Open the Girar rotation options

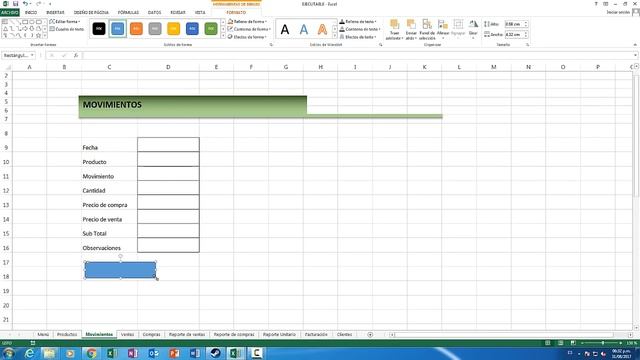(x=473, y=29)
